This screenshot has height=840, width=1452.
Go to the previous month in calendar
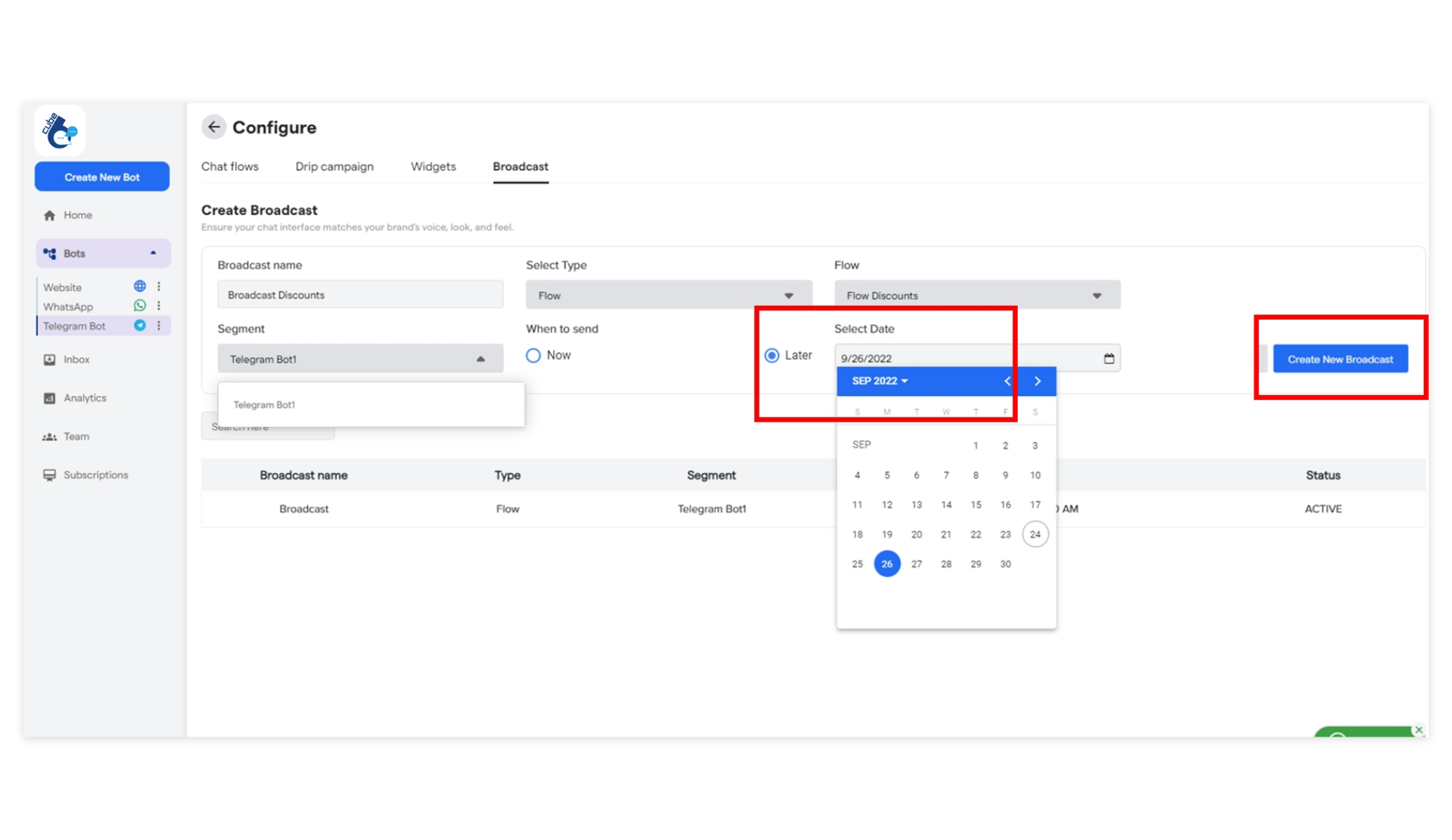[1008, 381]
